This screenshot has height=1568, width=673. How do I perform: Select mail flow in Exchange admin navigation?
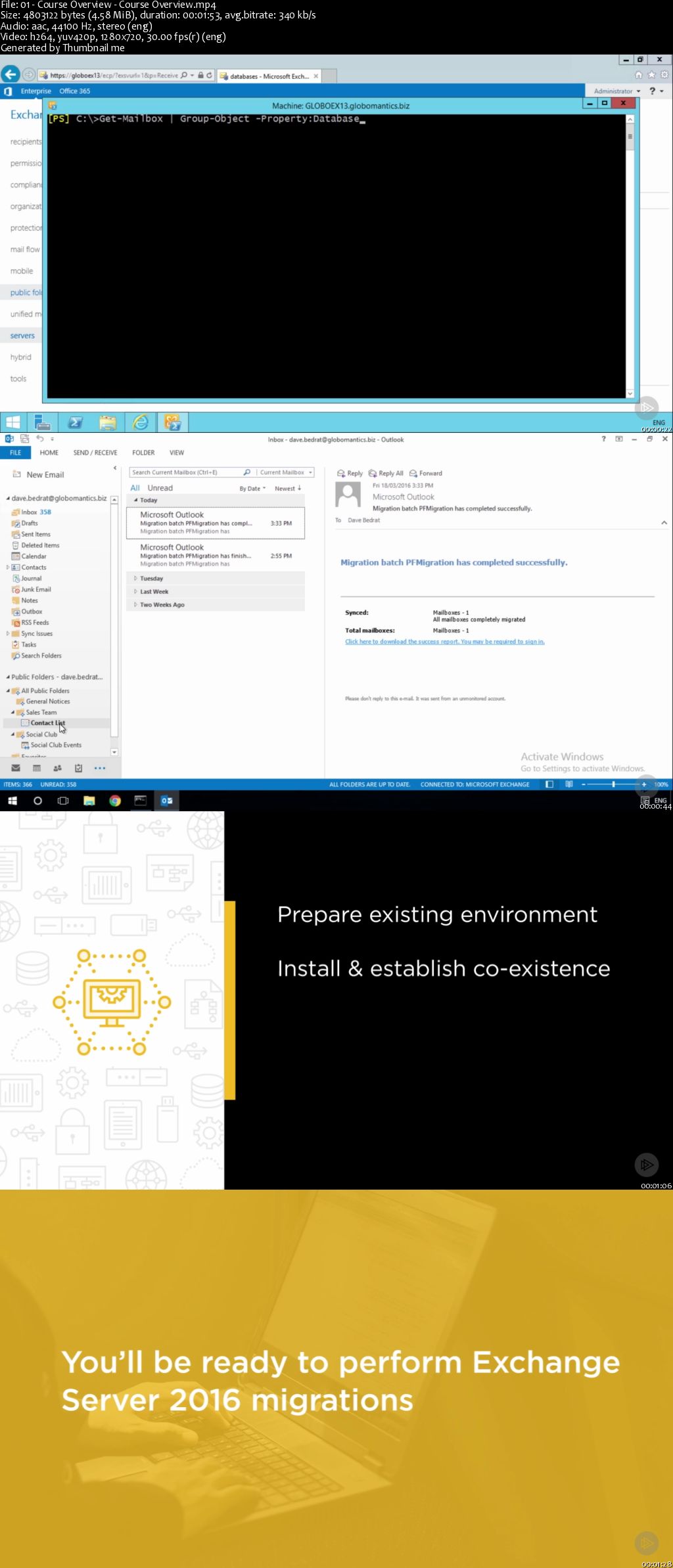(25, 250)
